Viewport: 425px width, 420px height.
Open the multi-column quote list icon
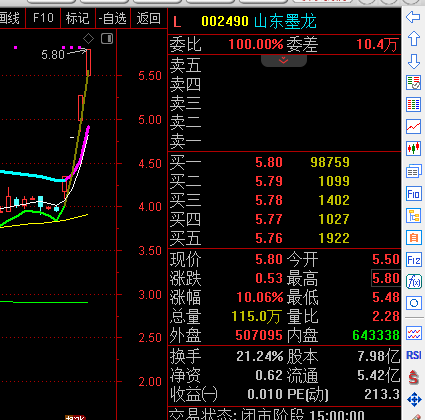[413, 105]
